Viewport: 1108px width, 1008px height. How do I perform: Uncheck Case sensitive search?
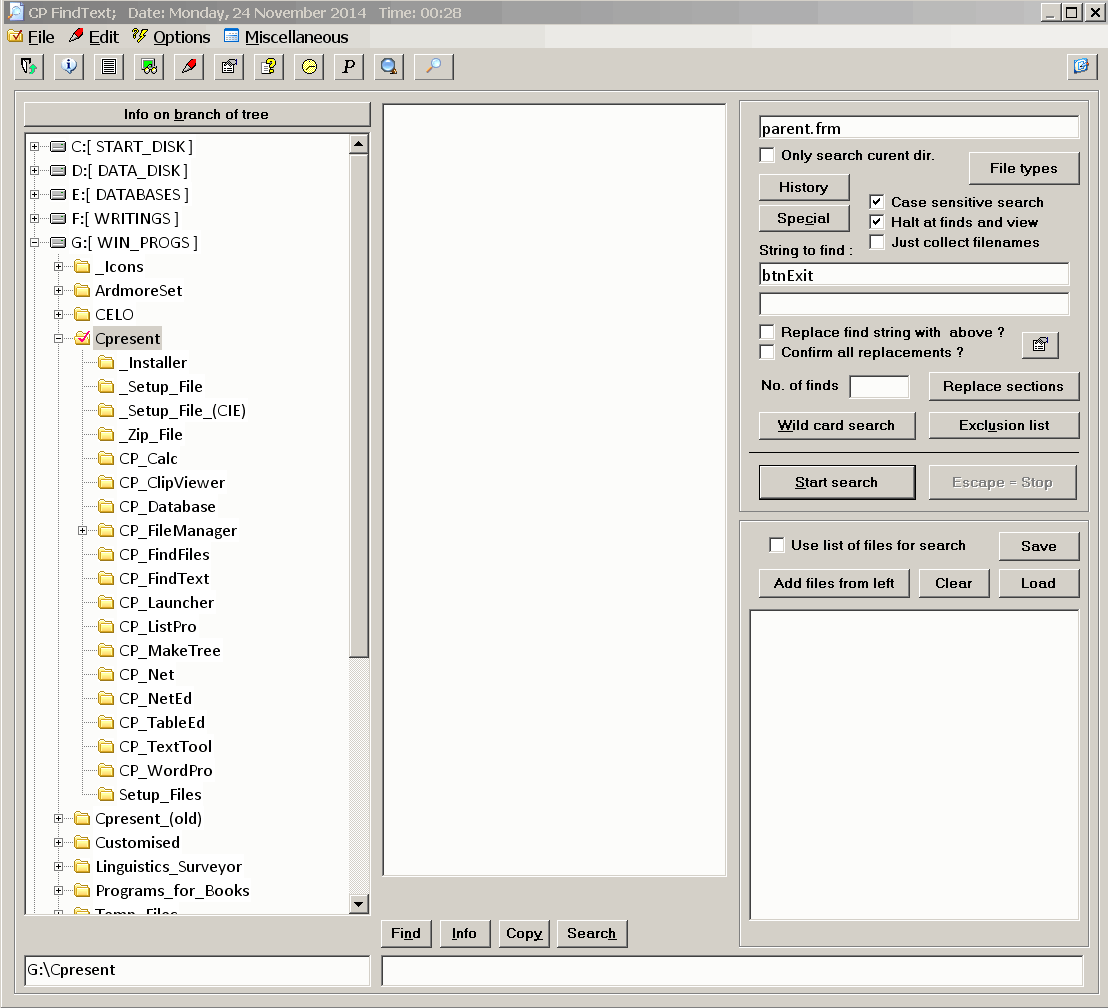tap(877, 202)
